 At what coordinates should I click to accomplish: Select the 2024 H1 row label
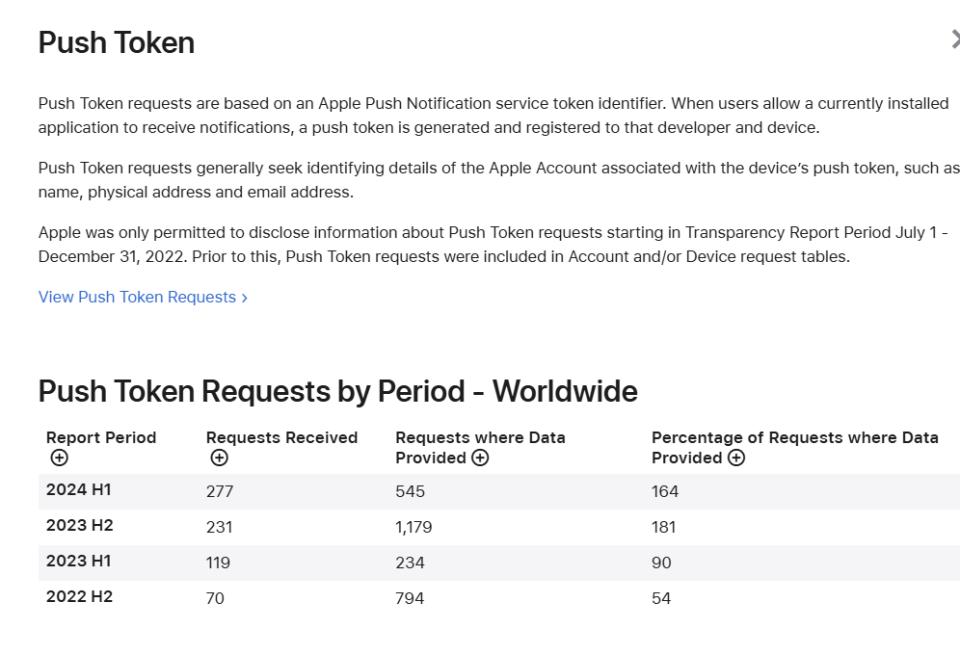78,490
